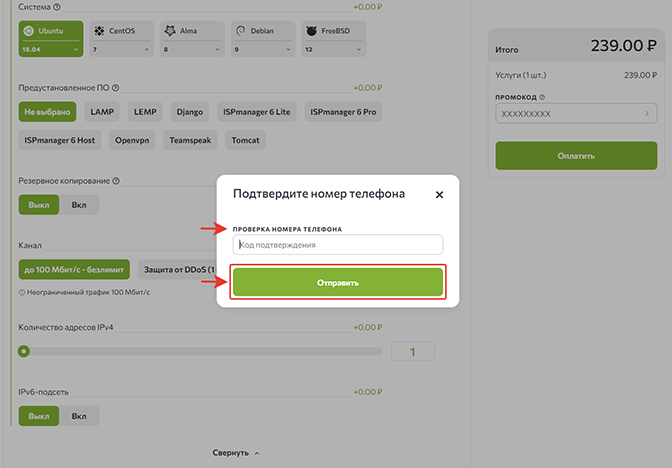672x468 pixels.
Task: Click the FreeBSD logo icon
Action: click(313, 32)
